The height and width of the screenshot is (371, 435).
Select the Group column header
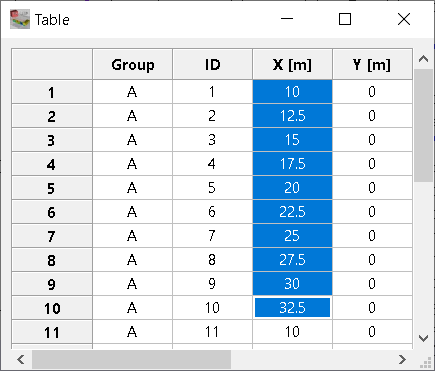point(133,64)
